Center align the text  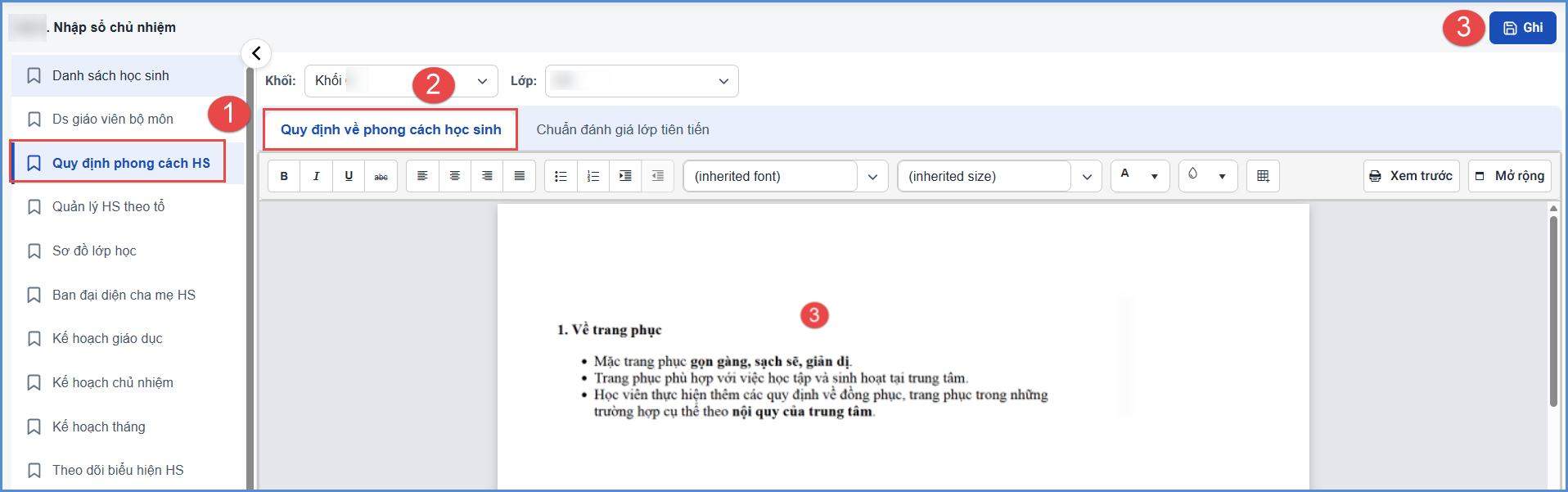pos(455,176)
